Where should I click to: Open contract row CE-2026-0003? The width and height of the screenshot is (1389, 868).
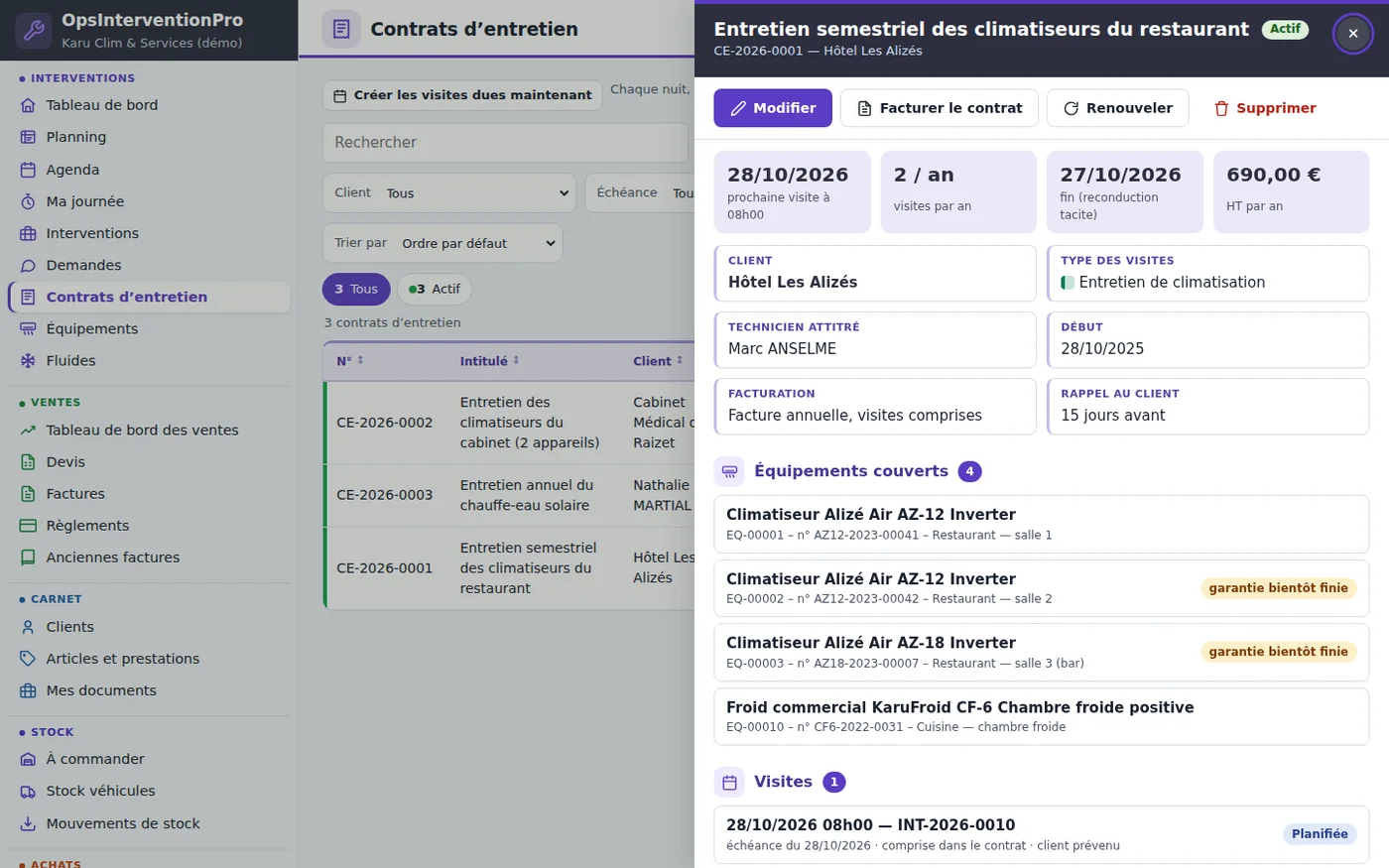click(x=510, y=495)
